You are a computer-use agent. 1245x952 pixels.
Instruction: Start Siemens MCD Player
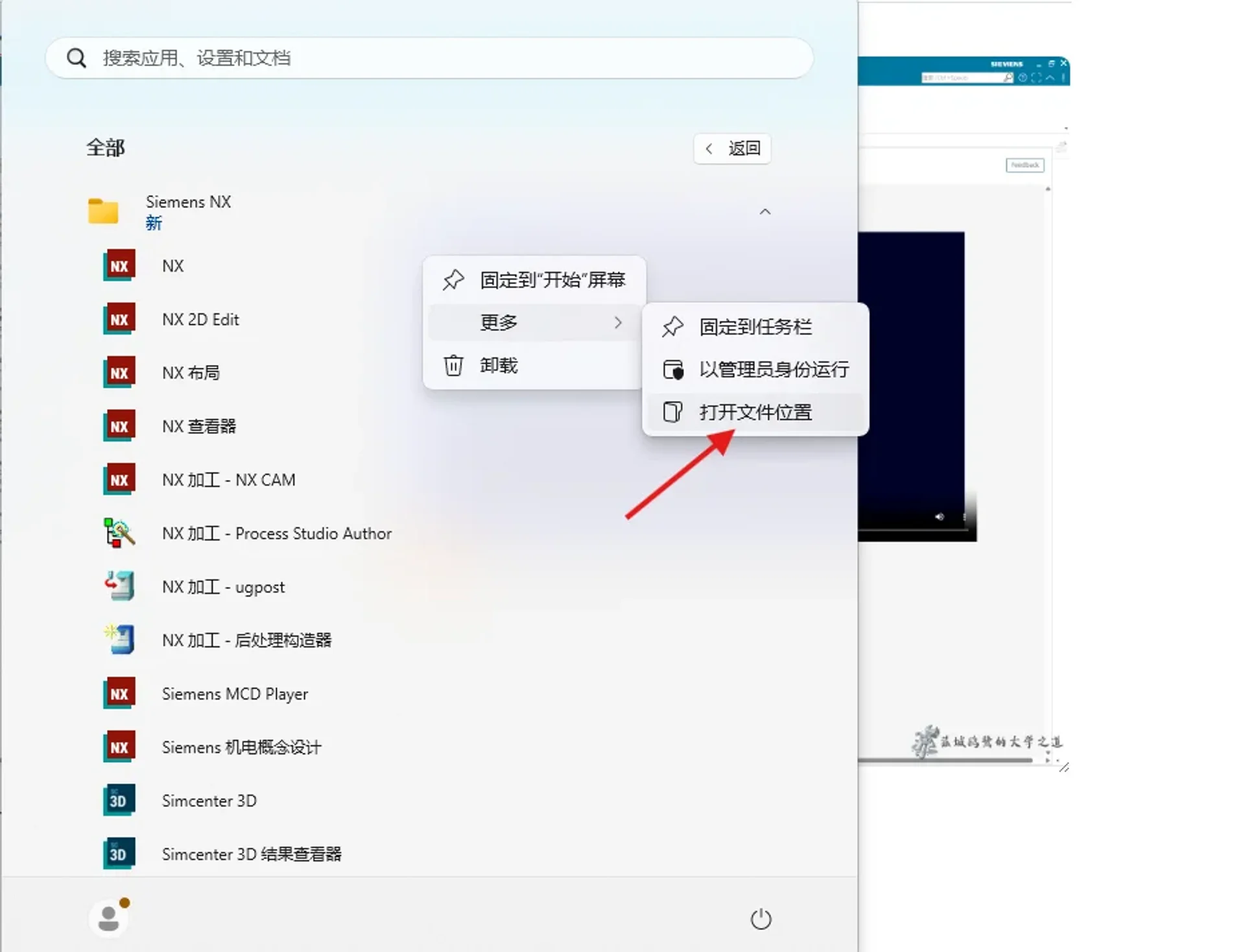235,693
